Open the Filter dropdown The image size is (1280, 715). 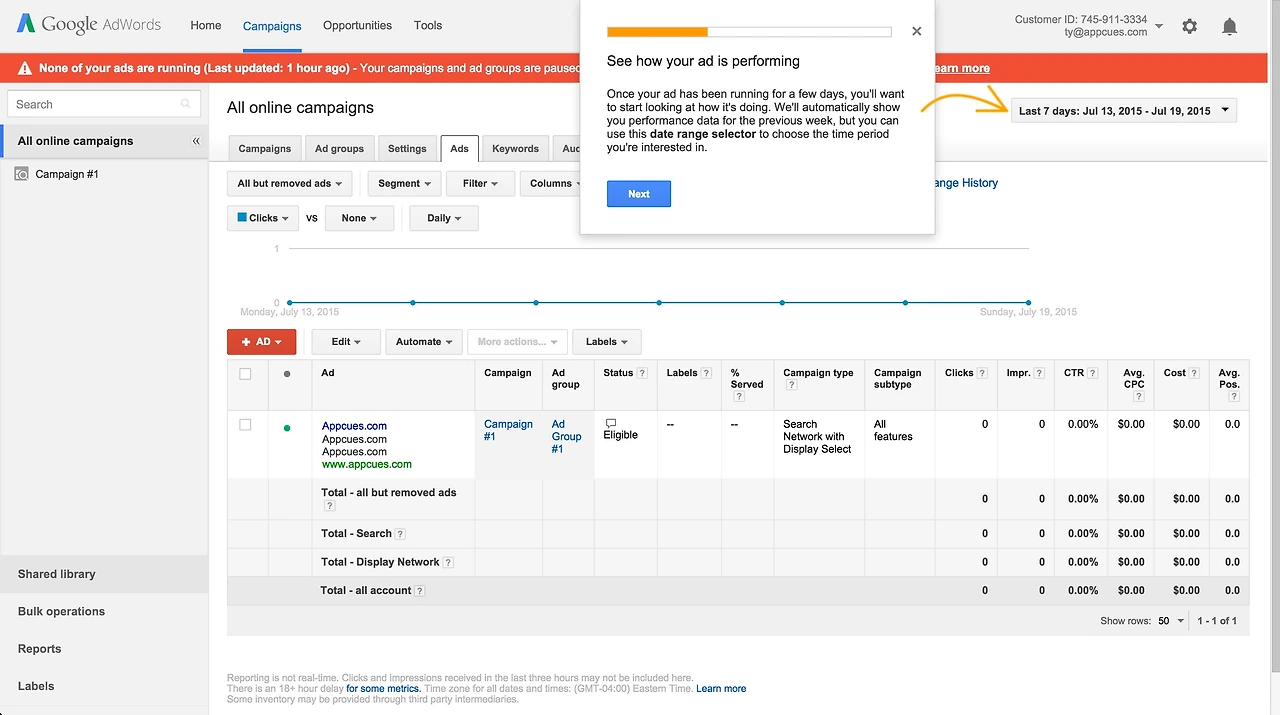point(481,184)
